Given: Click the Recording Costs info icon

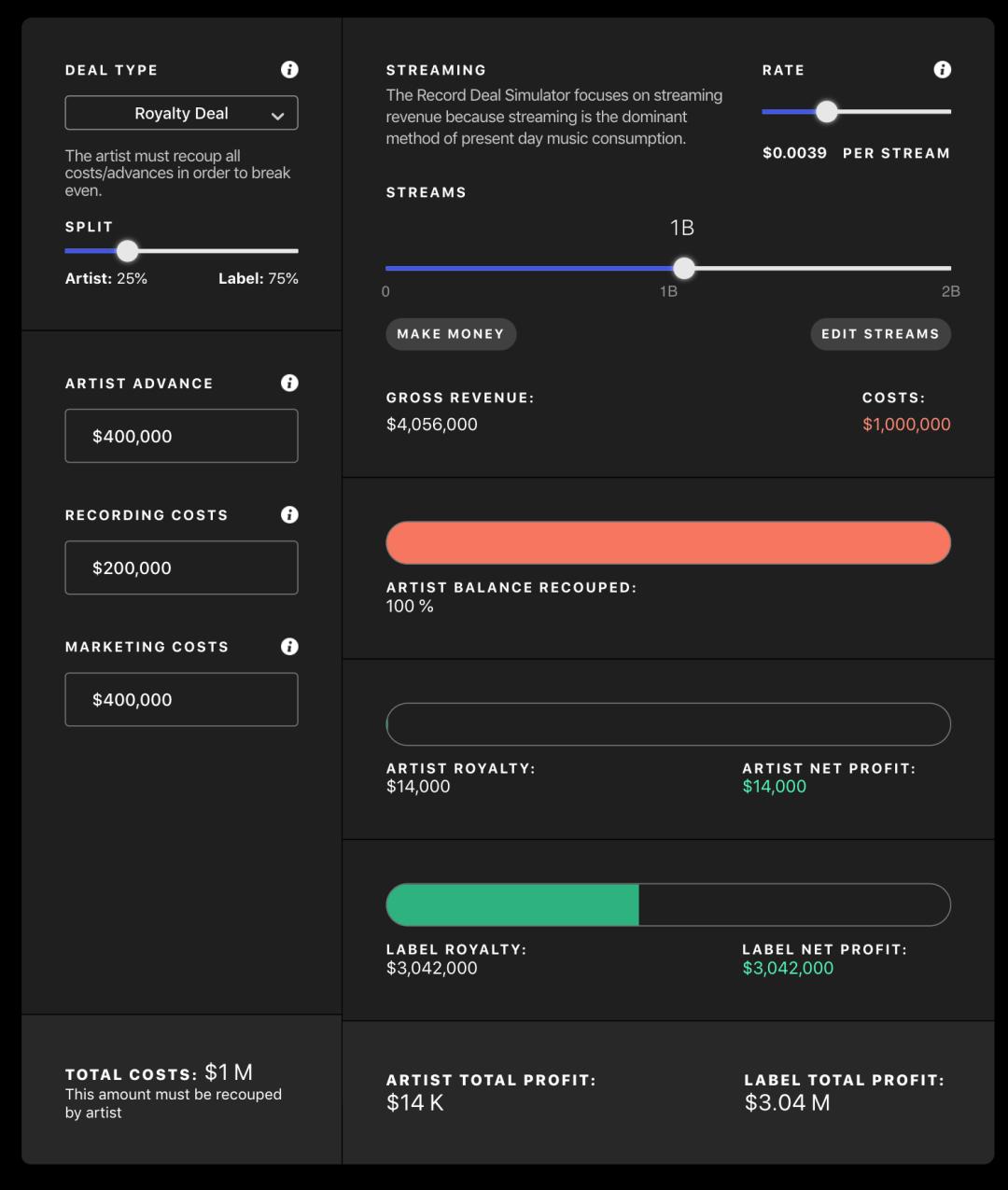Looking at the screenshot, I should [x=289, y=514].
